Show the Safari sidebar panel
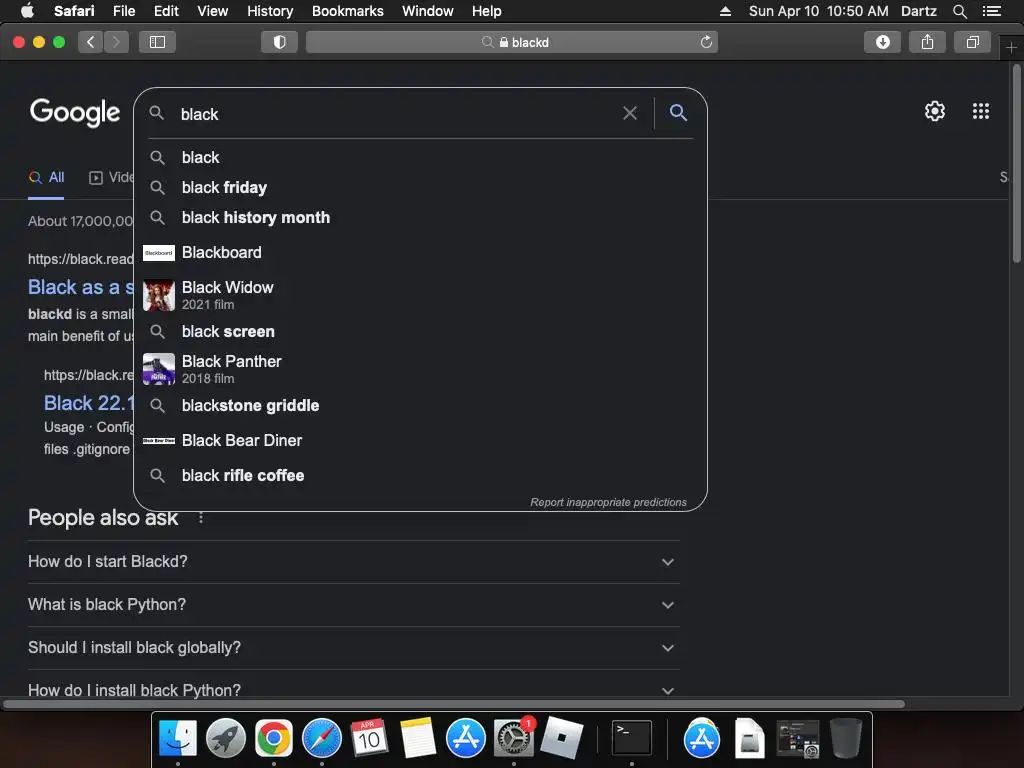Viewport: 1024px width, 768px height. 157,42
